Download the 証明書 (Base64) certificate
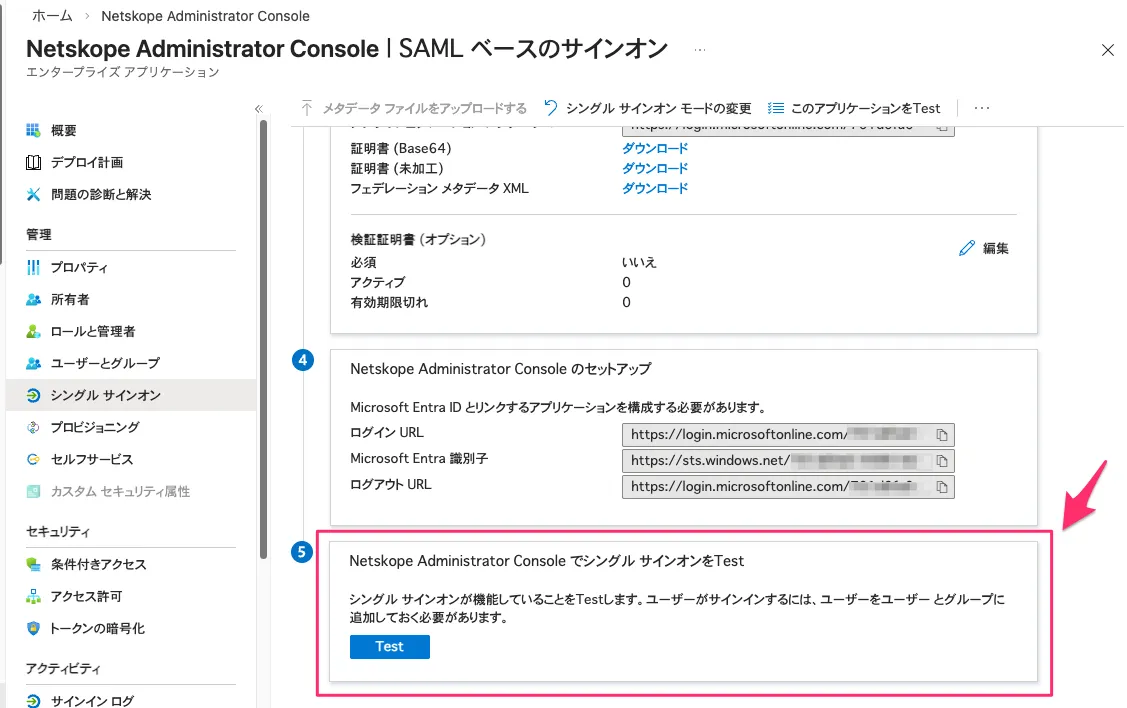 655,149
